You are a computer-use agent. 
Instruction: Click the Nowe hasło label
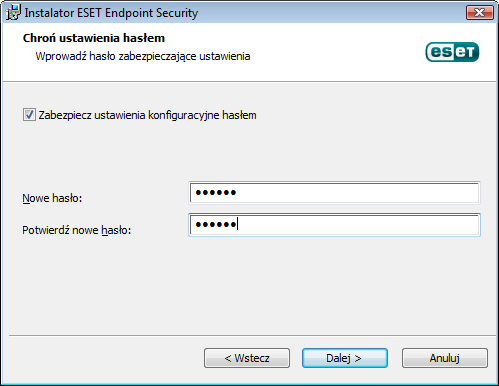[52, 198]
